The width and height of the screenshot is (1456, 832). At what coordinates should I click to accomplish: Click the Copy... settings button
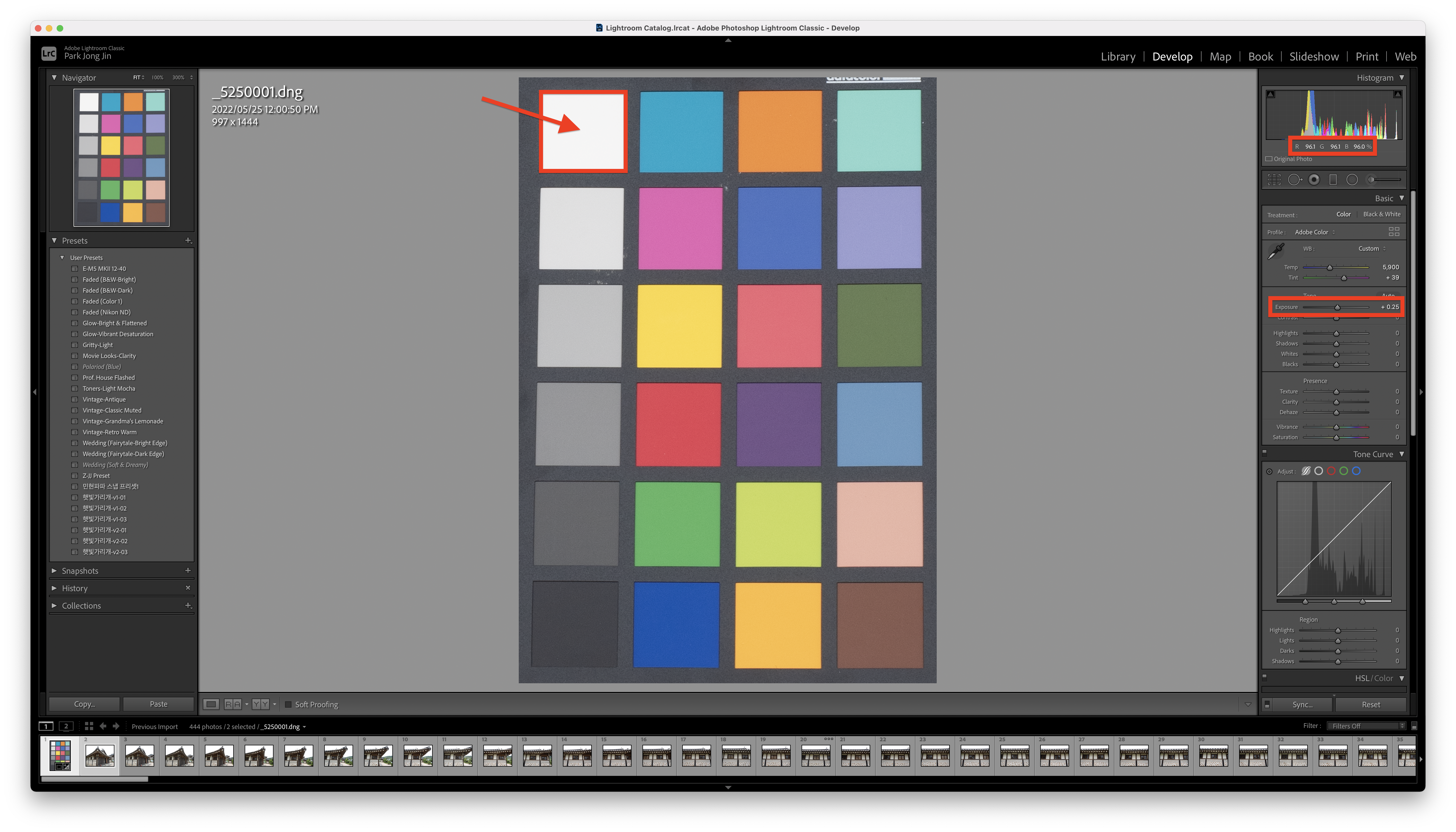(x=84, y=704)
